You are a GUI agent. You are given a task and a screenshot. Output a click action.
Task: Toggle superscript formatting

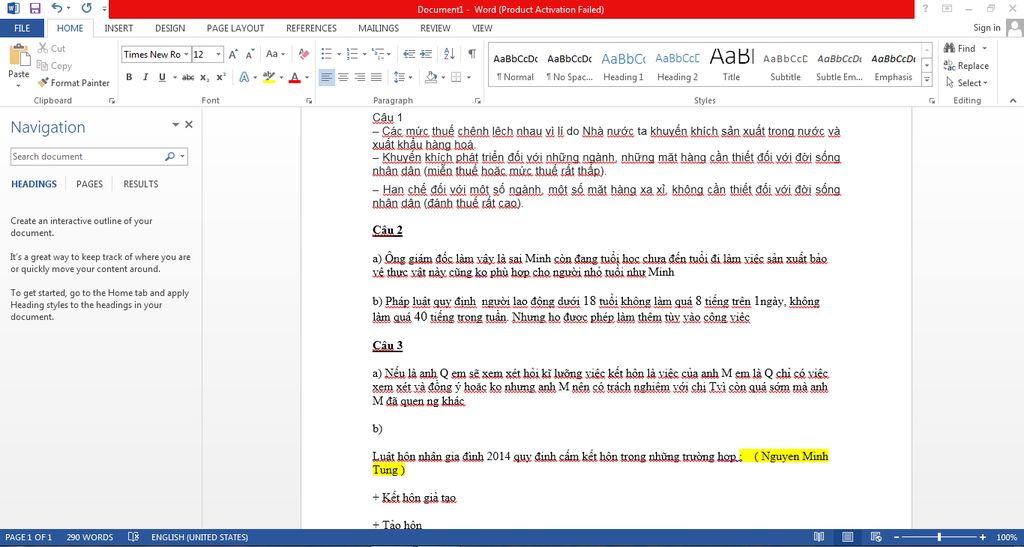pos(221,77)
